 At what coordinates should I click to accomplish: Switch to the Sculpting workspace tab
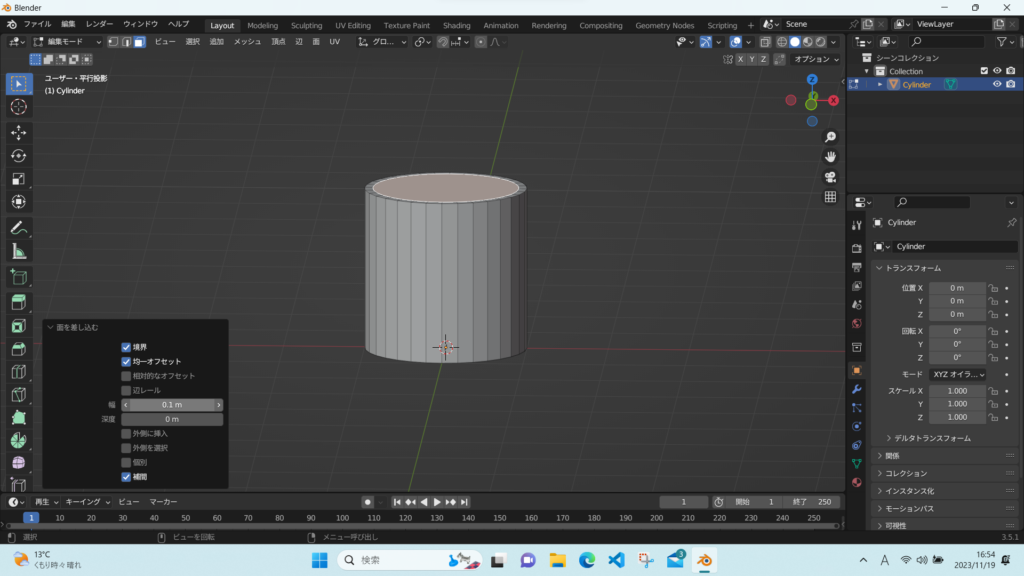tap(306, 25)
